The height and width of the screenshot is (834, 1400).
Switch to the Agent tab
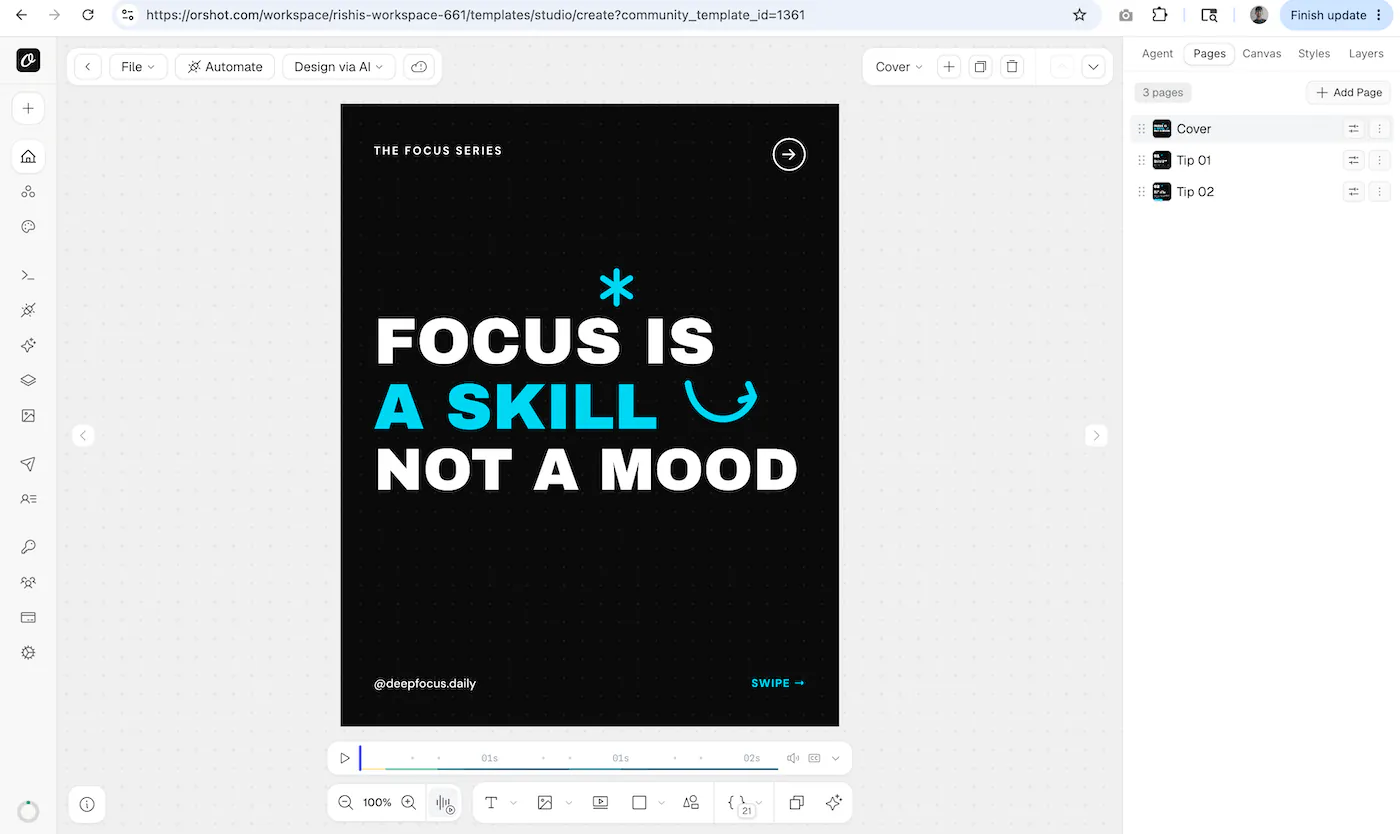point(1157,54)
